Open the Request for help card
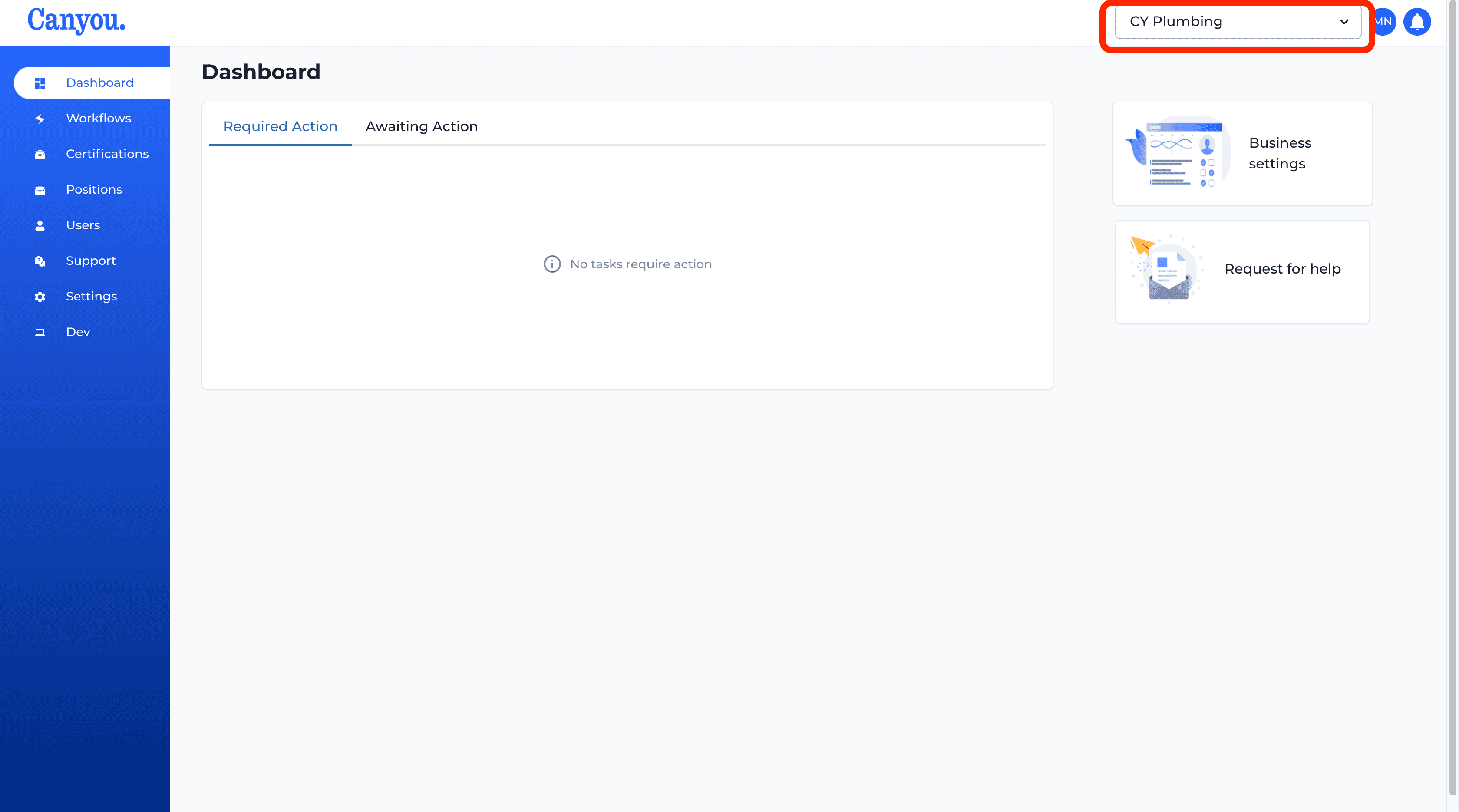The image size is (1459, 812). [x=1242, y=272]
